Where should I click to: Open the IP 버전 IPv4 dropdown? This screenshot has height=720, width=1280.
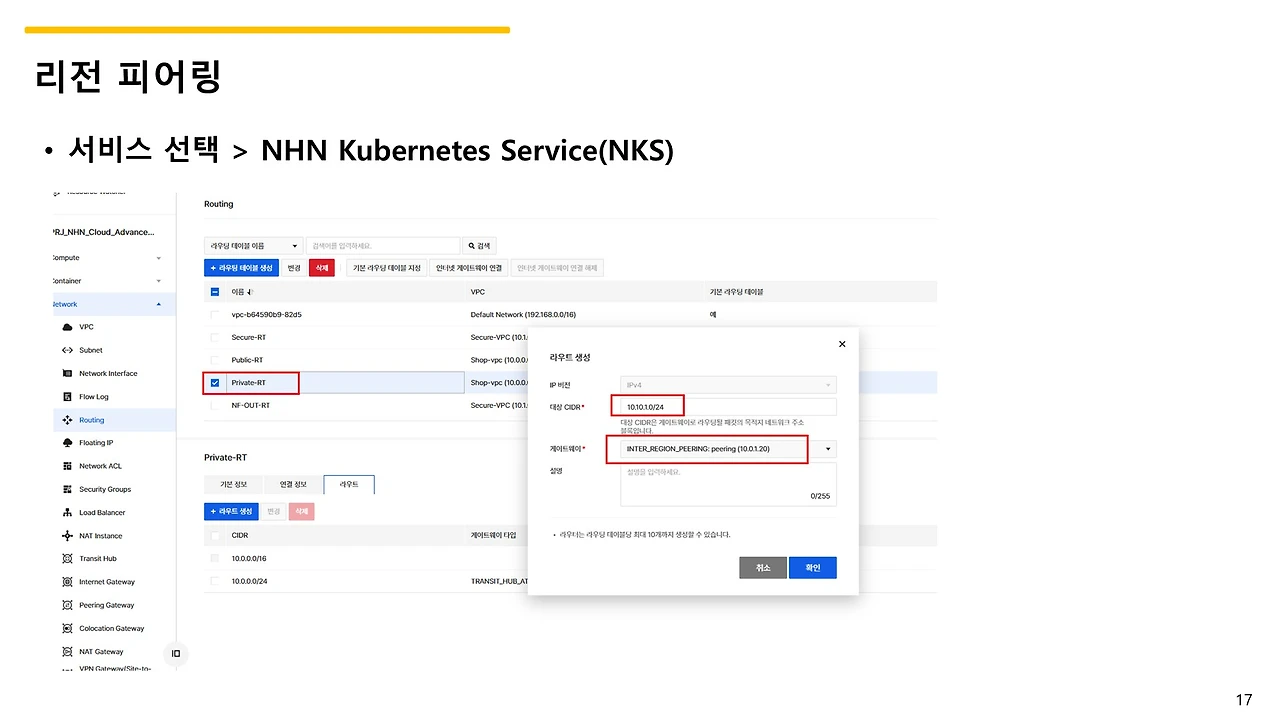(728, 385)
